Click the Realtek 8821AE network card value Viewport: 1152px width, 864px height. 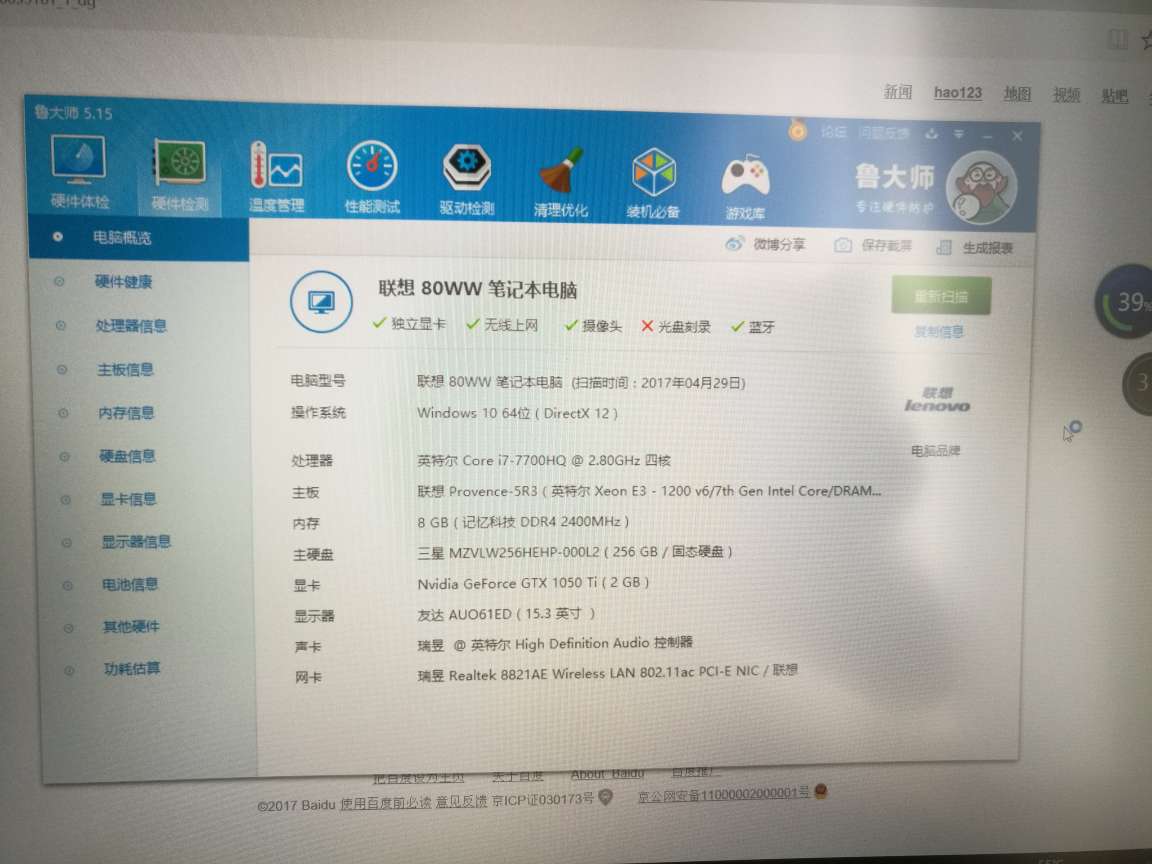608,673
